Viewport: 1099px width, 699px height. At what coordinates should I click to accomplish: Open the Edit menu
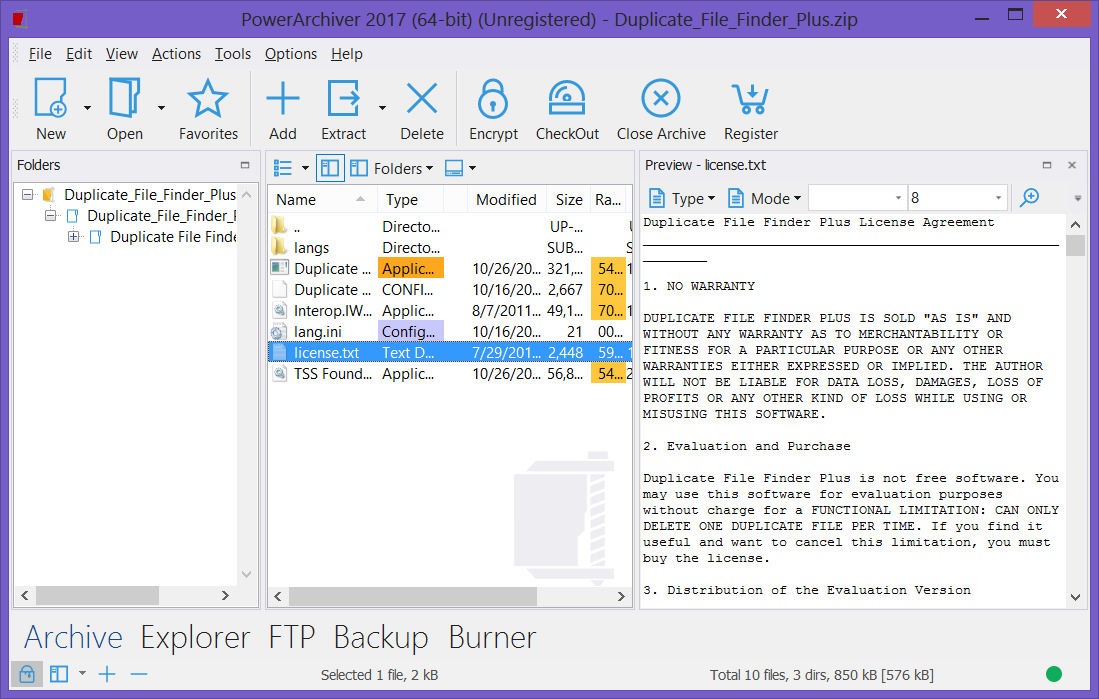click(x=78, y=54)
